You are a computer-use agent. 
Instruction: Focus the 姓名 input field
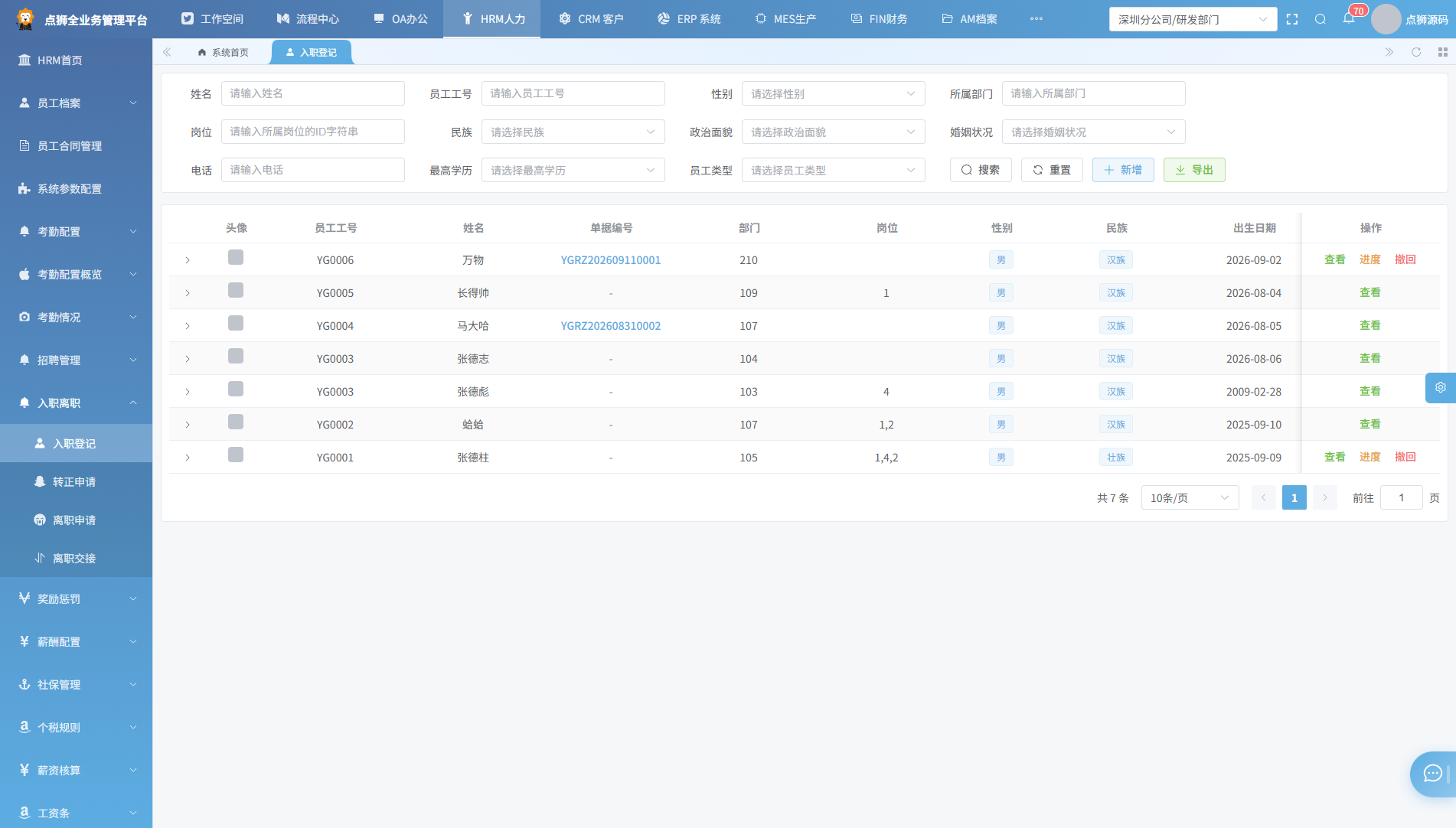point(312,93)
